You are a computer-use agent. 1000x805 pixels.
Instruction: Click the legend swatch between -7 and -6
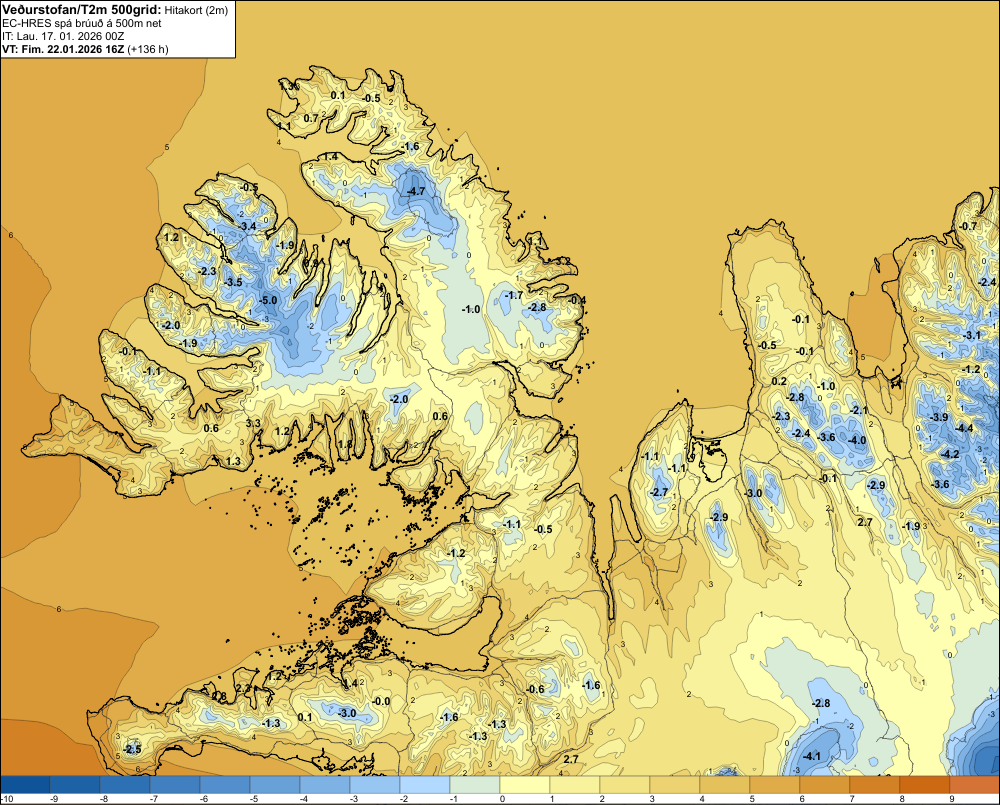[x=175, y=784]
